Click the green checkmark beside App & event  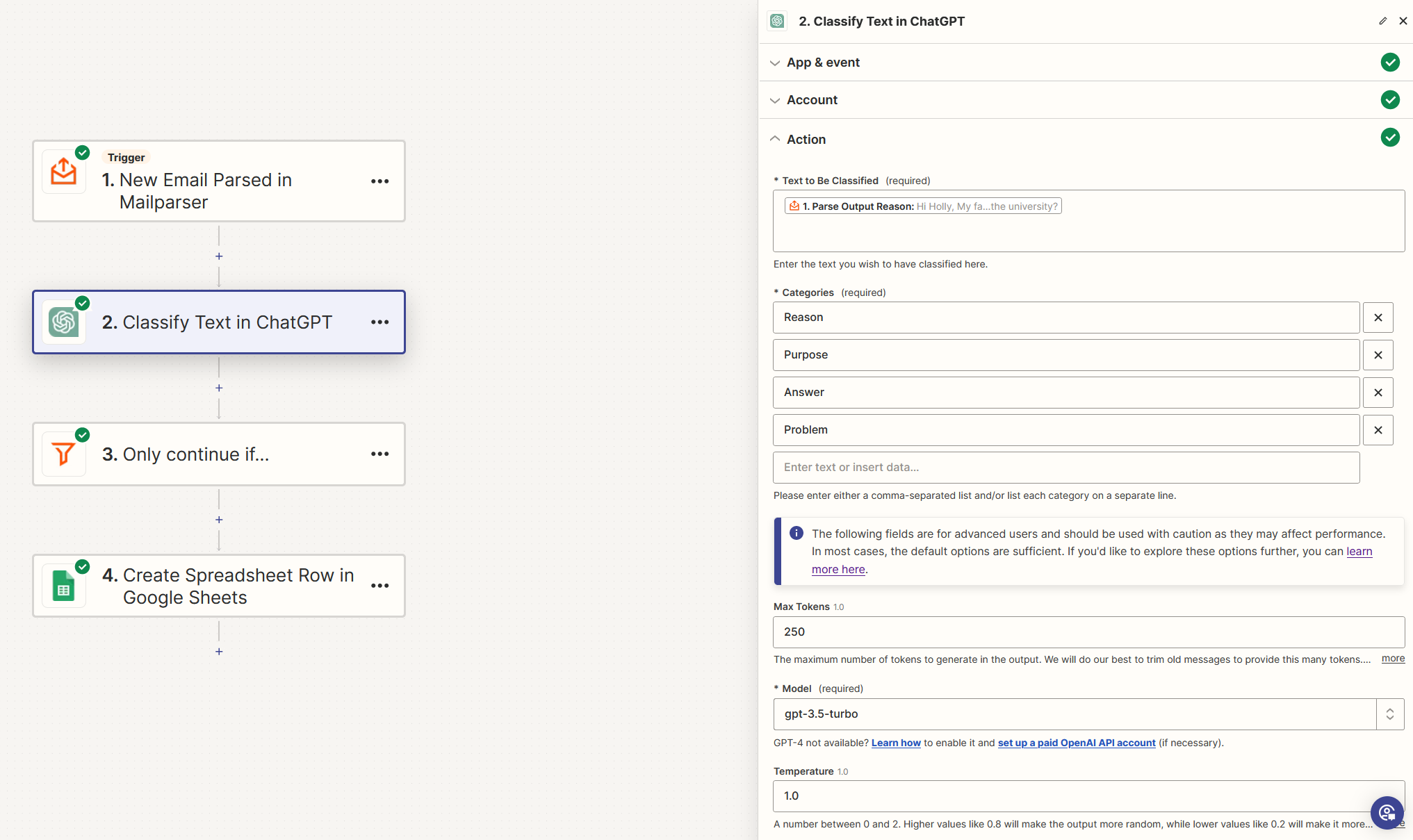pos(1390,63)
